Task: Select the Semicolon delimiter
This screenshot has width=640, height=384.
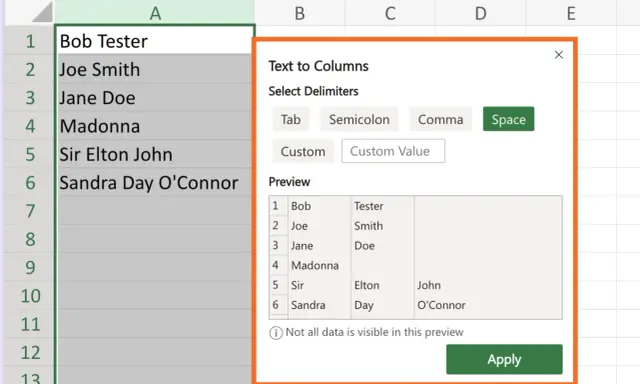Action: click(x=359, y=119)
